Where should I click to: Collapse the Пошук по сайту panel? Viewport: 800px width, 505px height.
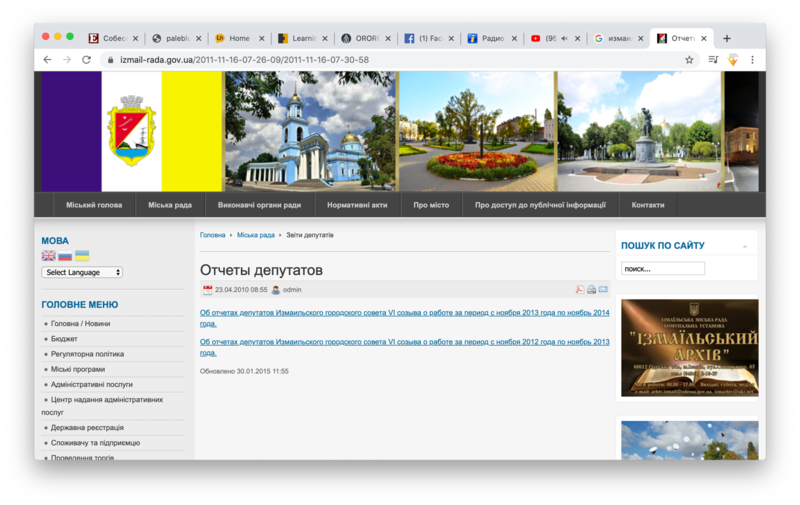[x=744, y=246]
